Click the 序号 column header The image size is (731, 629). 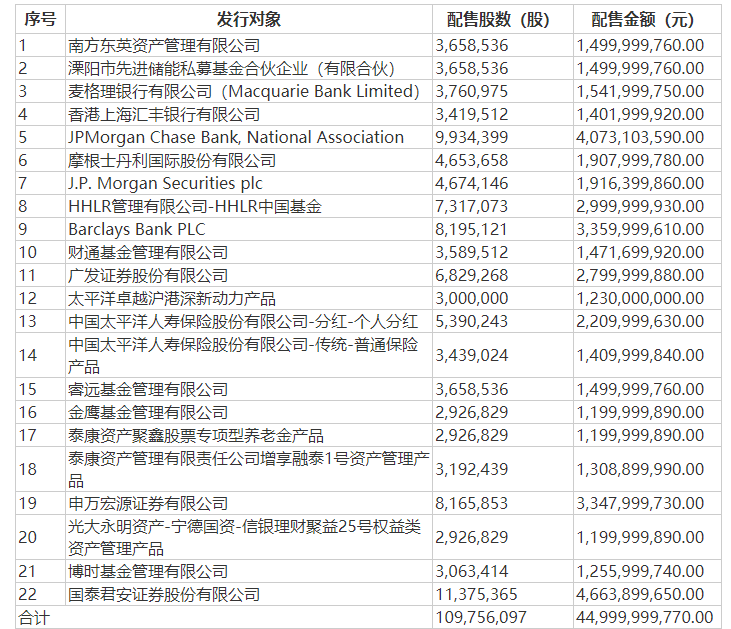40,20
